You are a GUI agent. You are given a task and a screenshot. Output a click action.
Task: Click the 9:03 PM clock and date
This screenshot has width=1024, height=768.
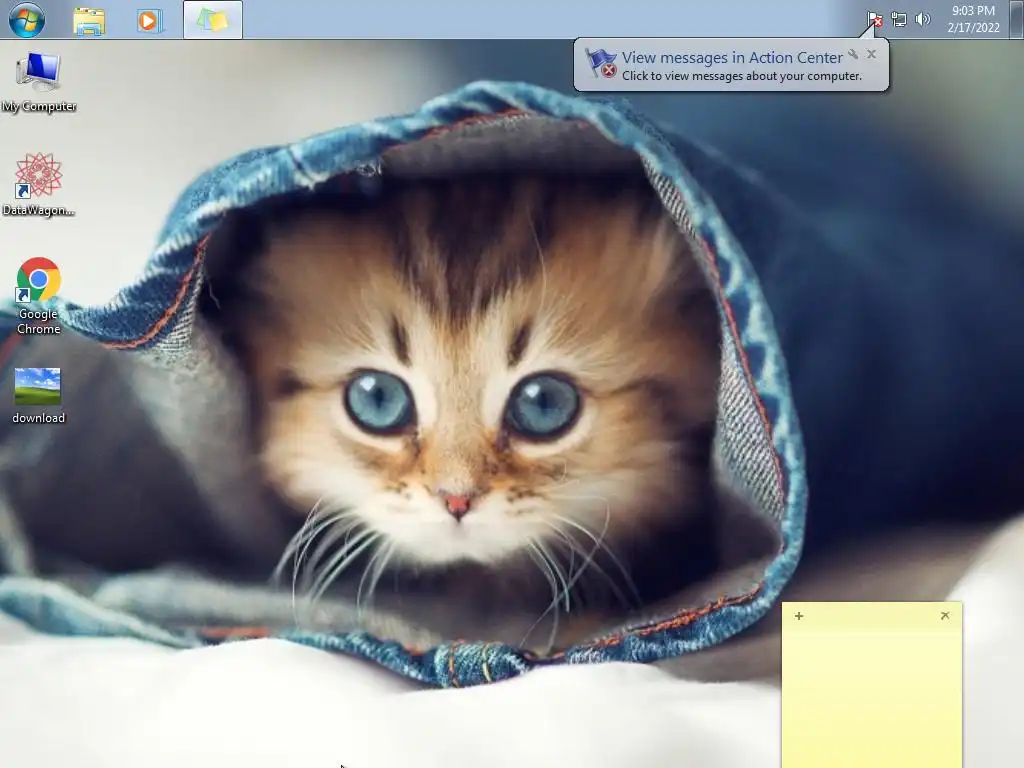[973, 19]
